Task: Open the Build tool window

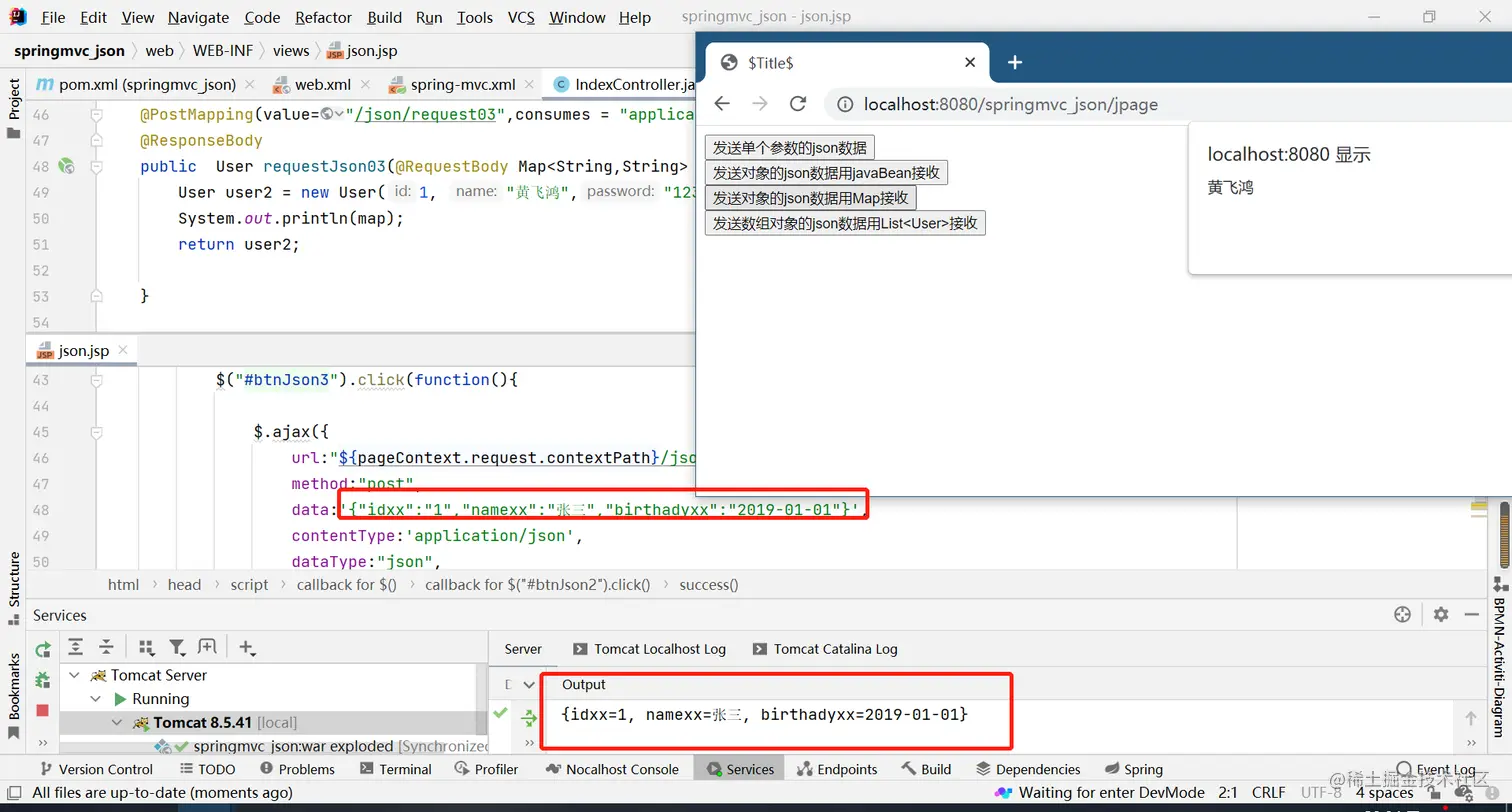Action: (x=926, y=769)
